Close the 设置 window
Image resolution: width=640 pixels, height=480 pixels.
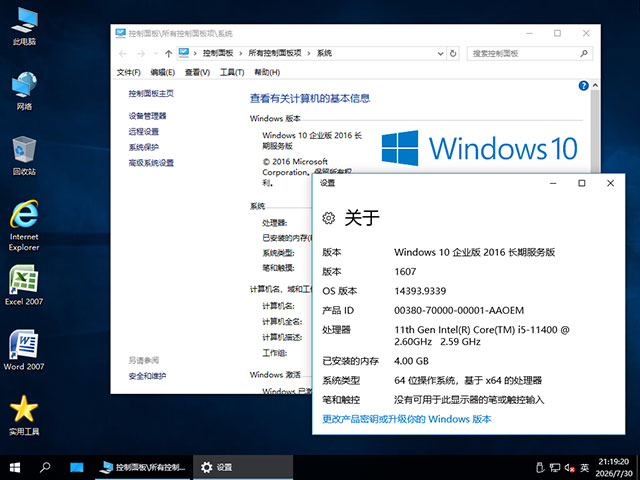pyautogui.click(x=611, y=183)
